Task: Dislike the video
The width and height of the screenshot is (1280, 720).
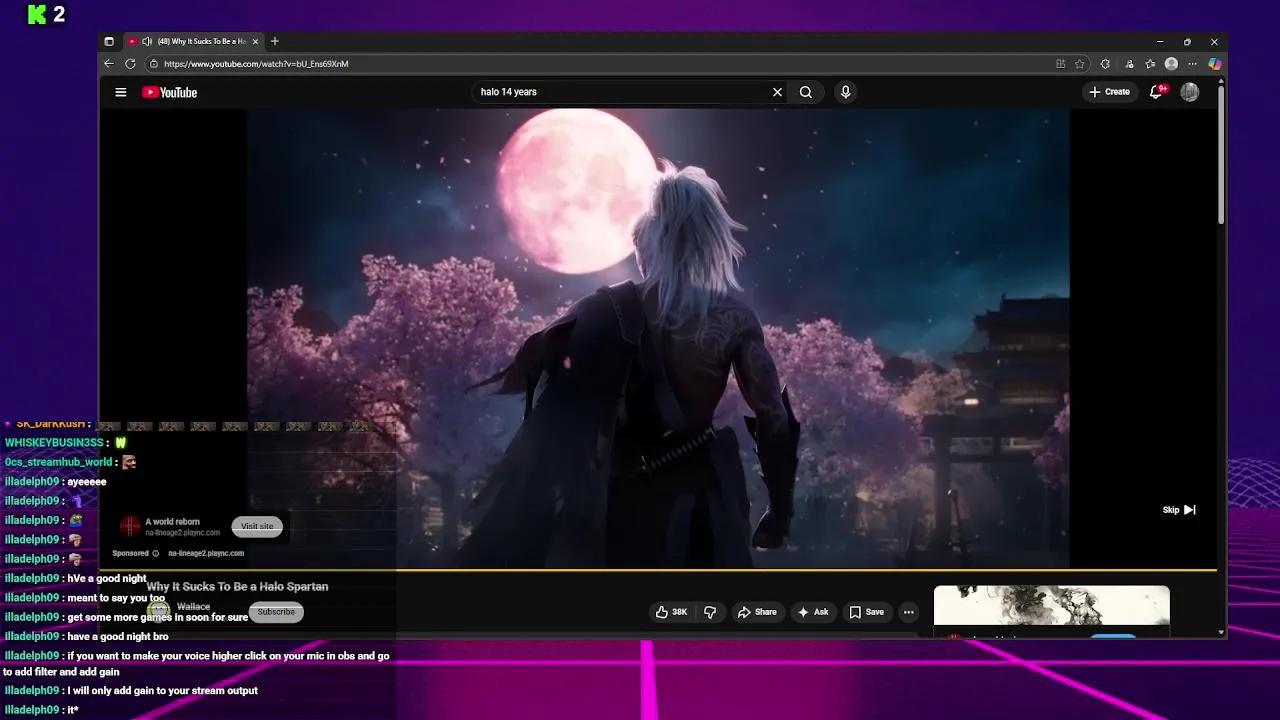Action: (710, 612)
